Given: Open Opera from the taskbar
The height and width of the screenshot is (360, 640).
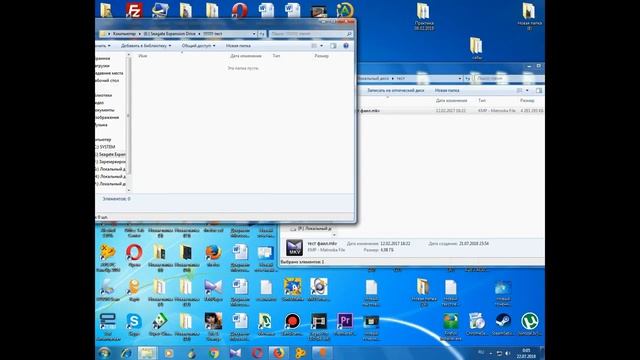Looking at the screenshot, I should (x=257, y=353).
